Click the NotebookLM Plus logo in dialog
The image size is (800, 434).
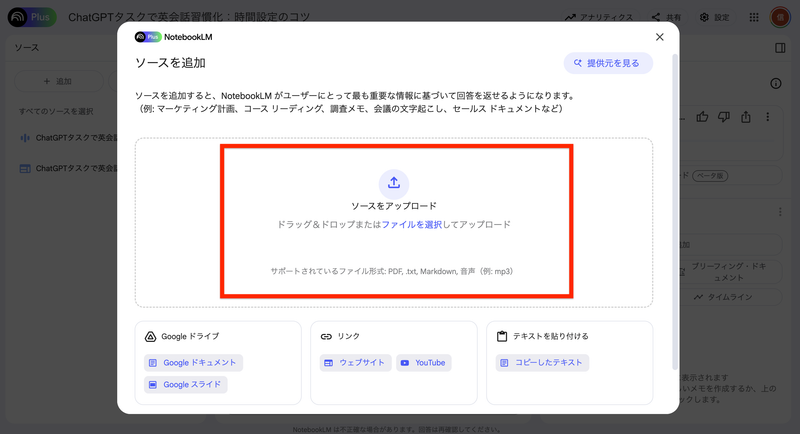148,37
